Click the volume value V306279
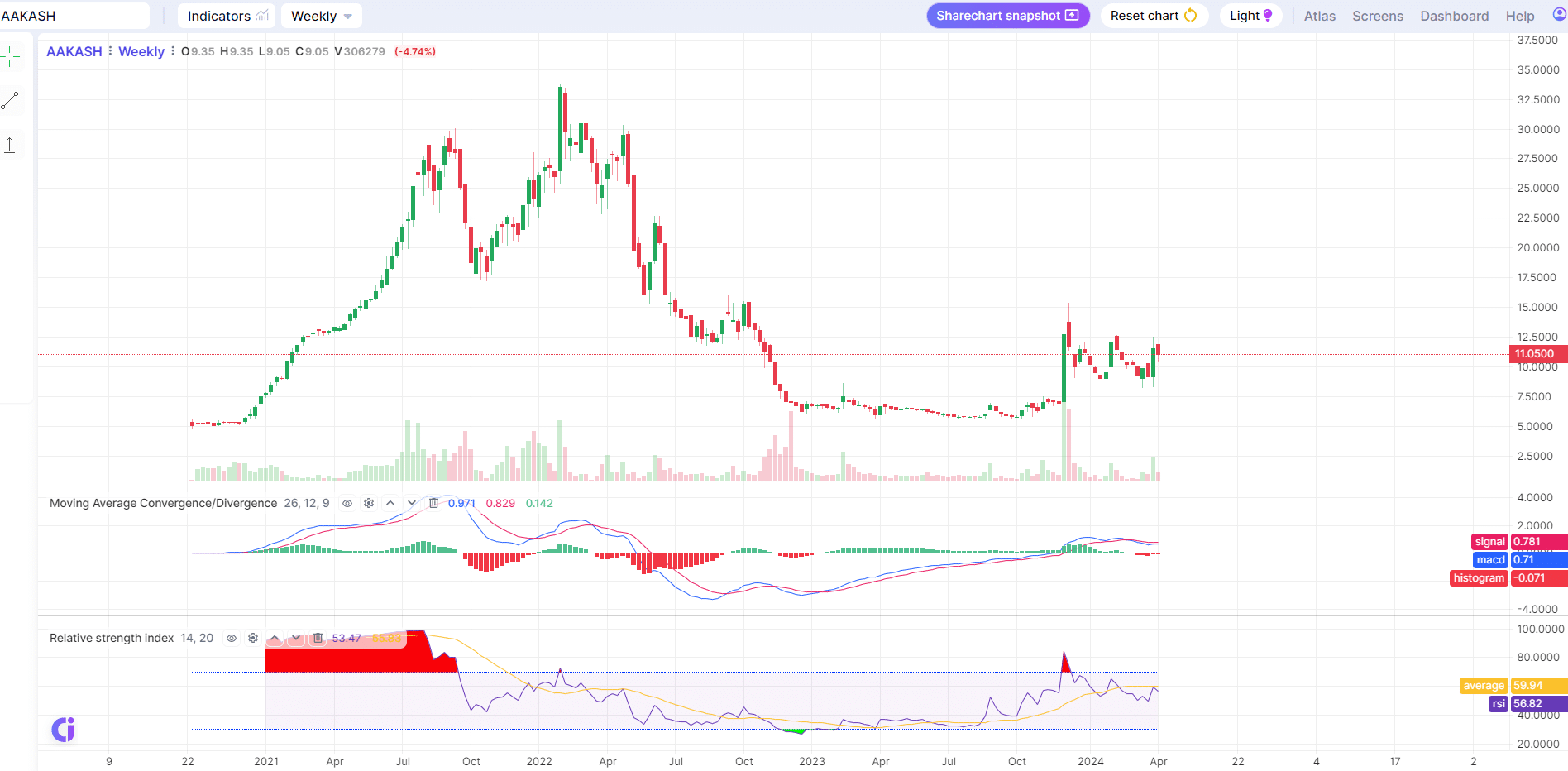This screenshot has width=1568, height=771. pos(360,51)
